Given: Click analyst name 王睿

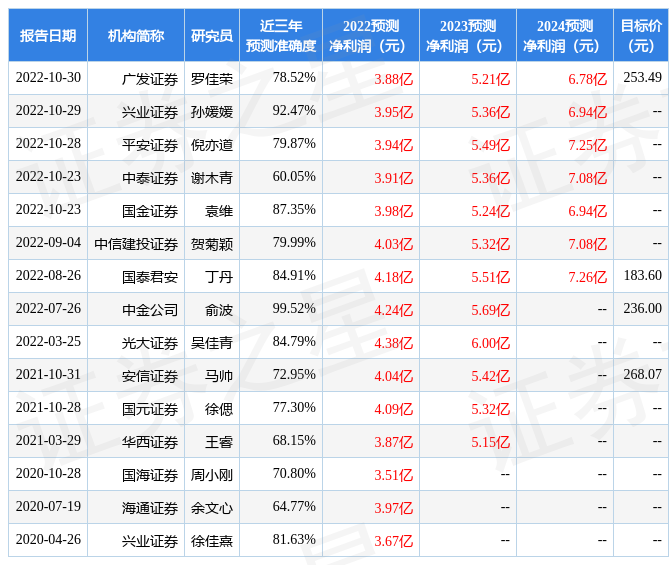Looking at the screenshot, I should click(219, 442).
